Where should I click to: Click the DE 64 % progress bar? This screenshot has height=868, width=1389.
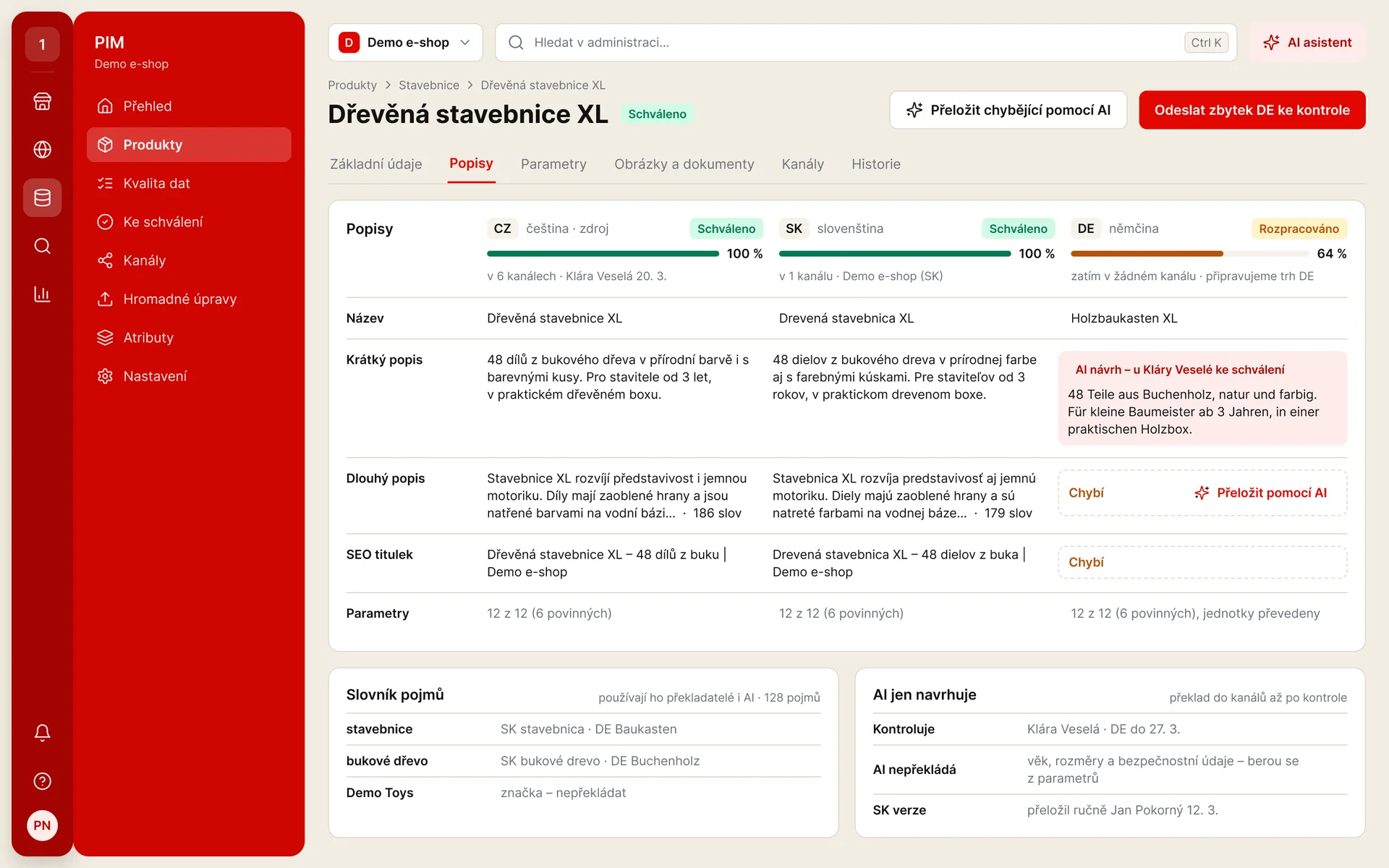click(1190, 254)
